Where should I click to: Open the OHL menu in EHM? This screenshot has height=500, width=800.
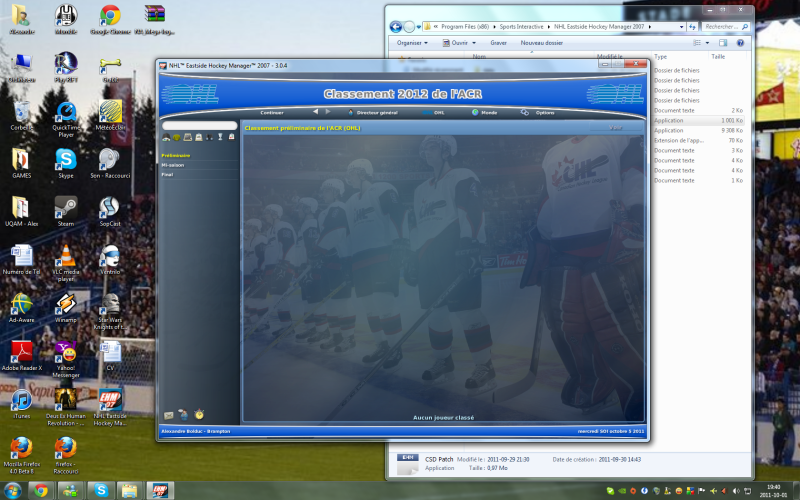pyautogui.click(x=434, y=113)
